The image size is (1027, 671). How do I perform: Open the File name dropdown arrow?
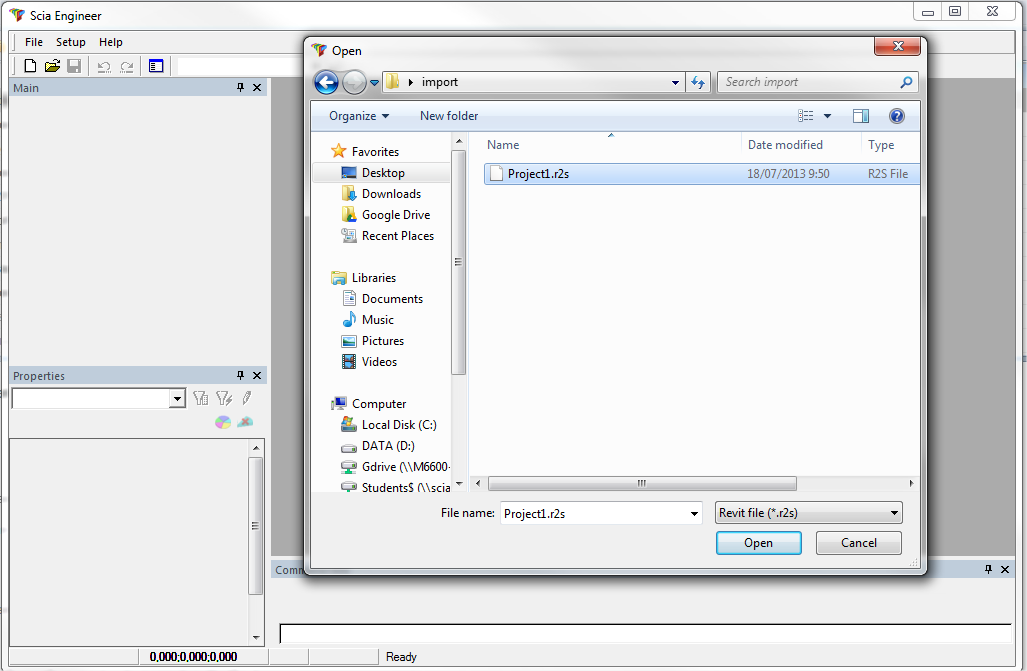pos(695,514)
